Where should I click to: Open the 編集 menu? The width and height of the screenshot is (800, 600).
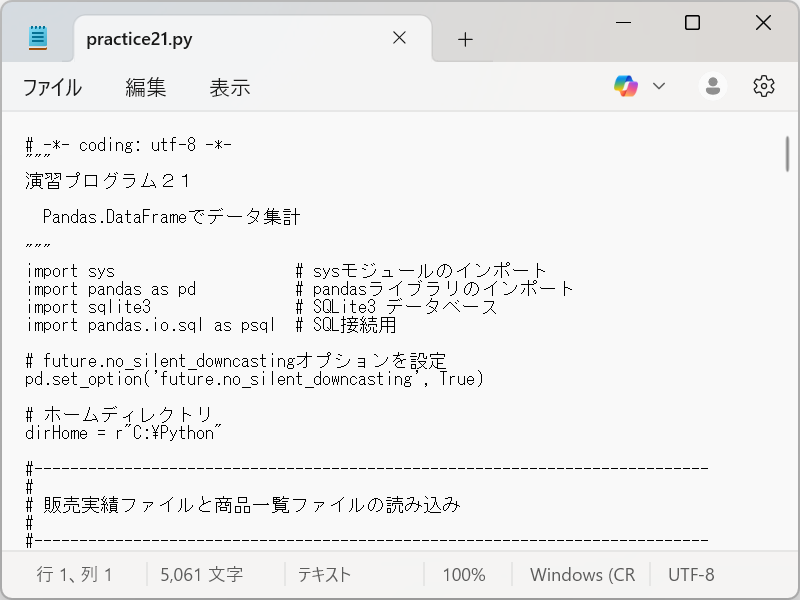click(x=146, y=88)
